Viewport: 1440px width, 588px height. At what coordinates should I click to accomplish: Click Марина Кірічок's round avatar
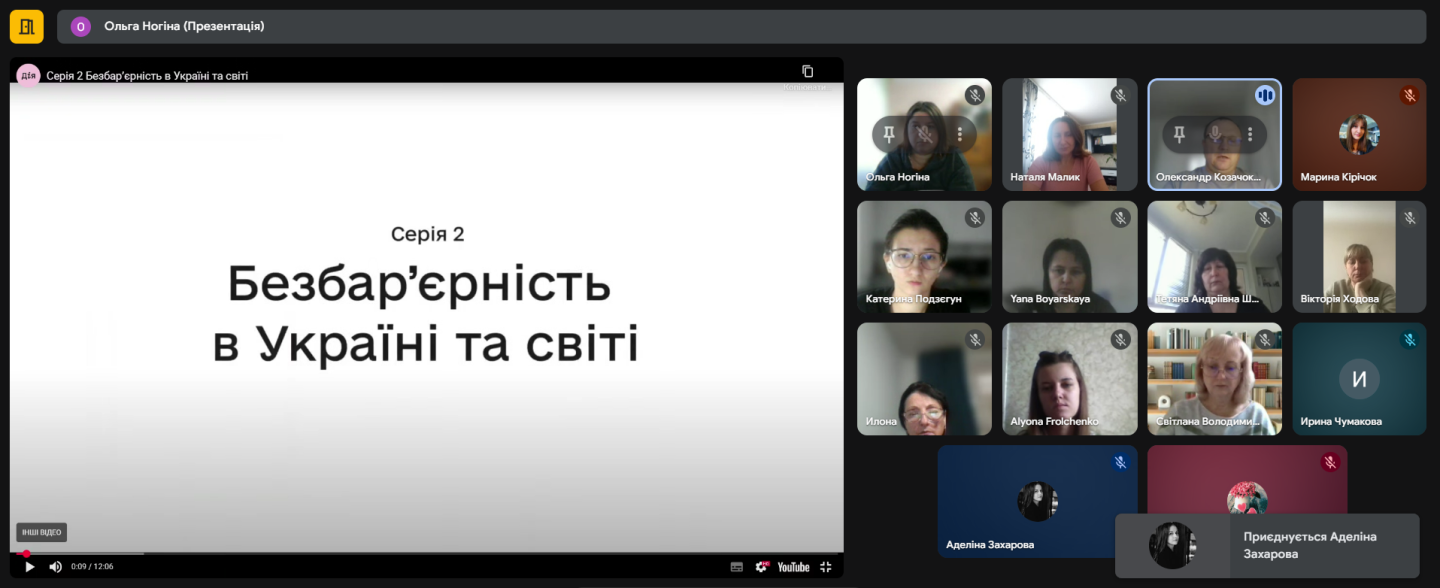click(x=1359, y=134)
